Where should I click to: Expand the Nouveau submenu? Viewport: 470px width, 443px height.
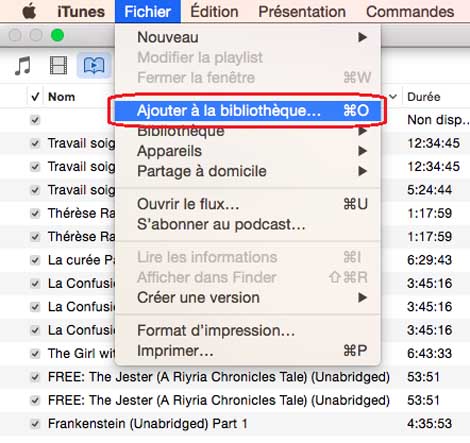248,37
